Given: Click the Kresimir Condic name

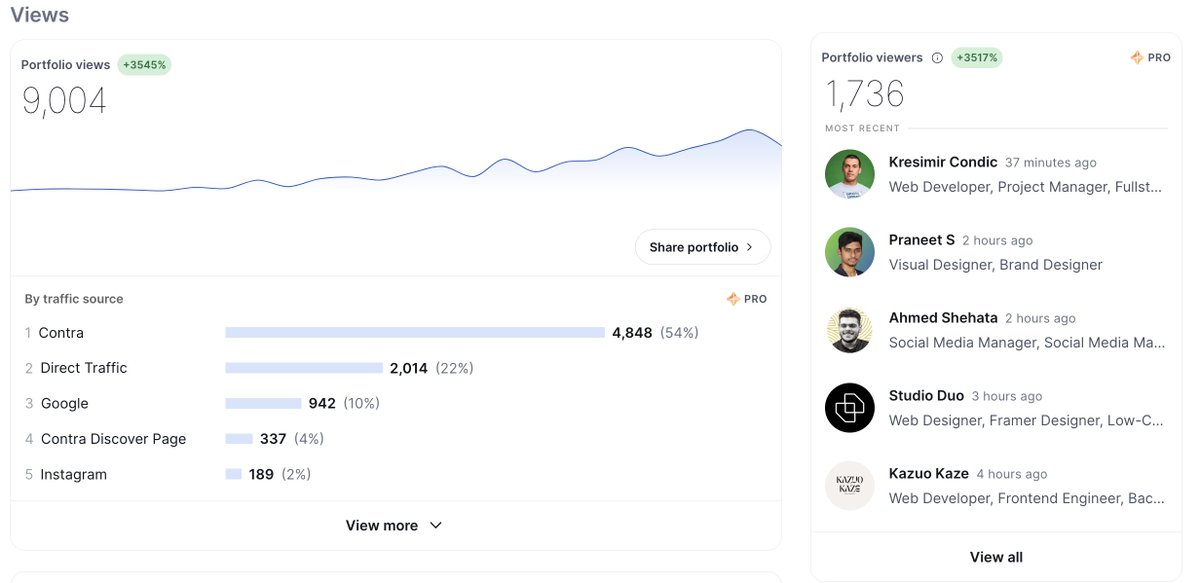Looking at the screenshot, I should tap(943, 162).
